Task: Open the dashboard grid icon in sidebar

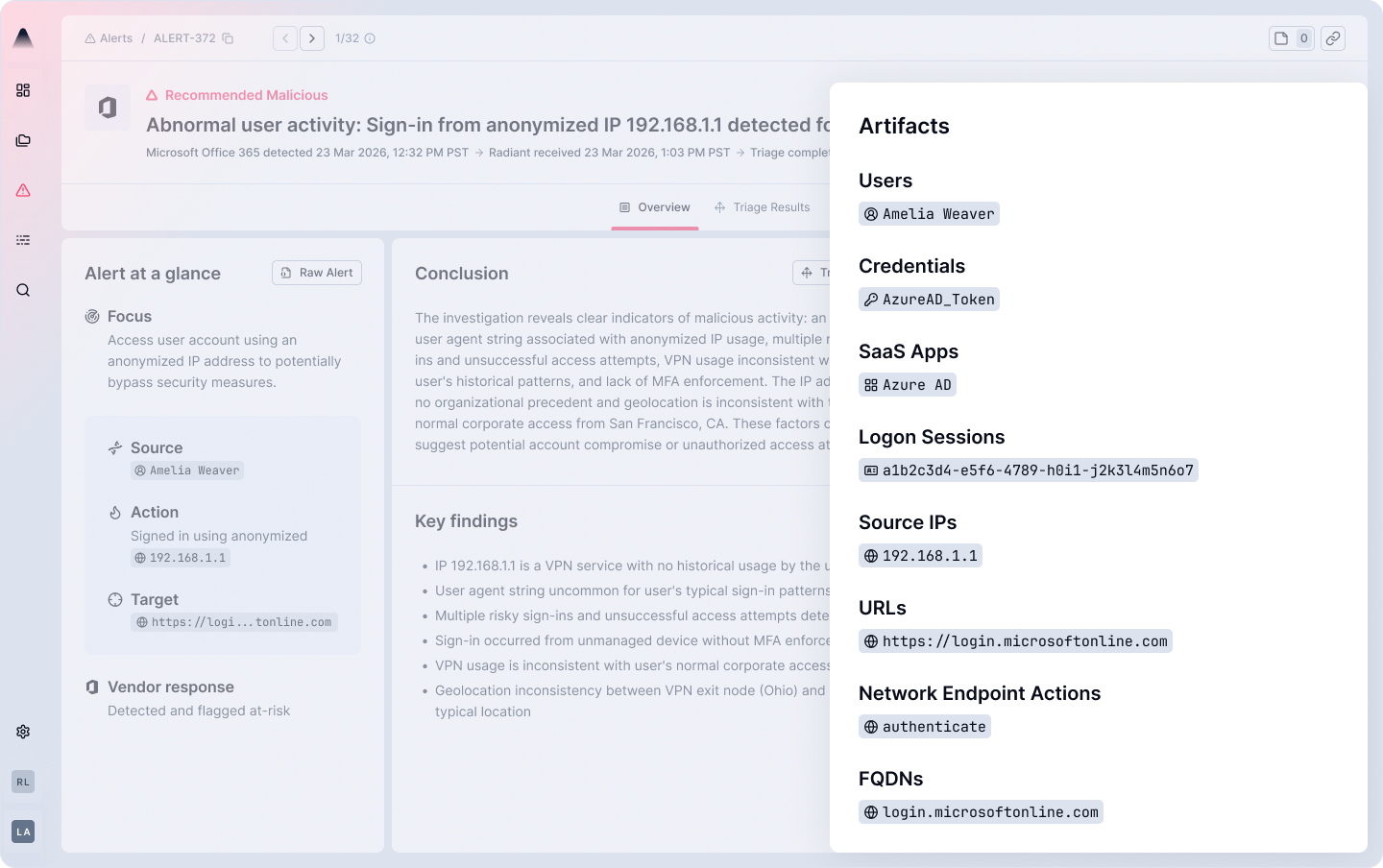Action: click(23, 90)
